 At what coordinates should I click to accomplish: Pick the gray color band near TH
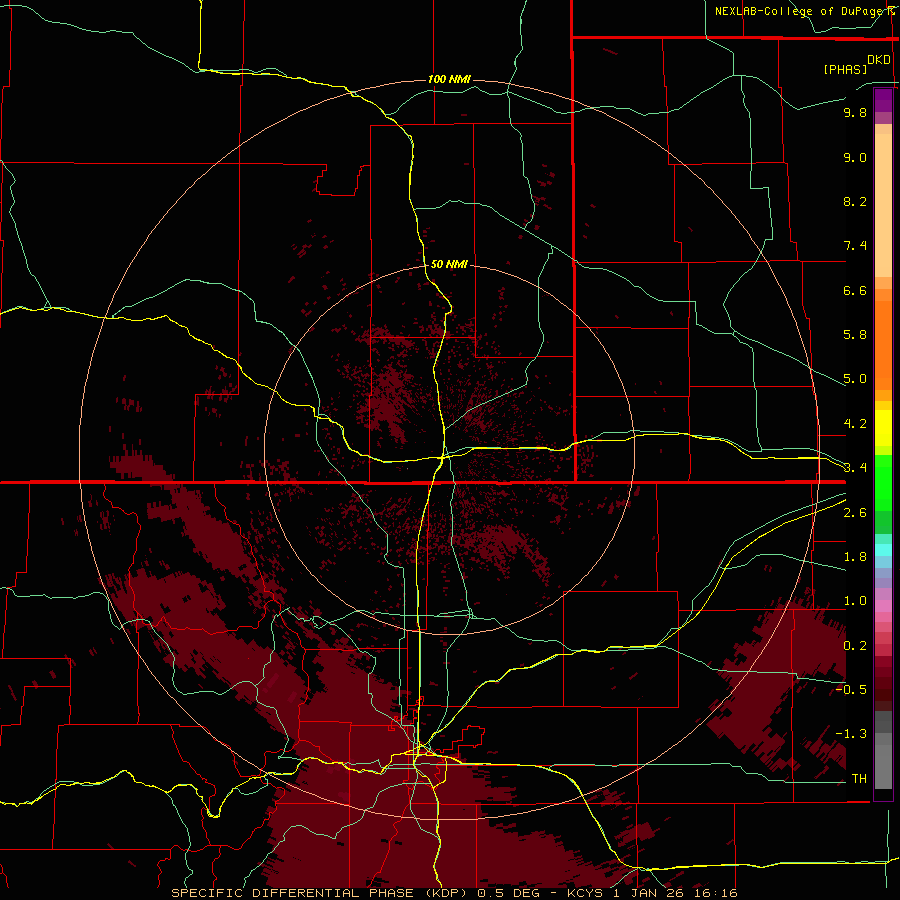click(x=883, y=767)
